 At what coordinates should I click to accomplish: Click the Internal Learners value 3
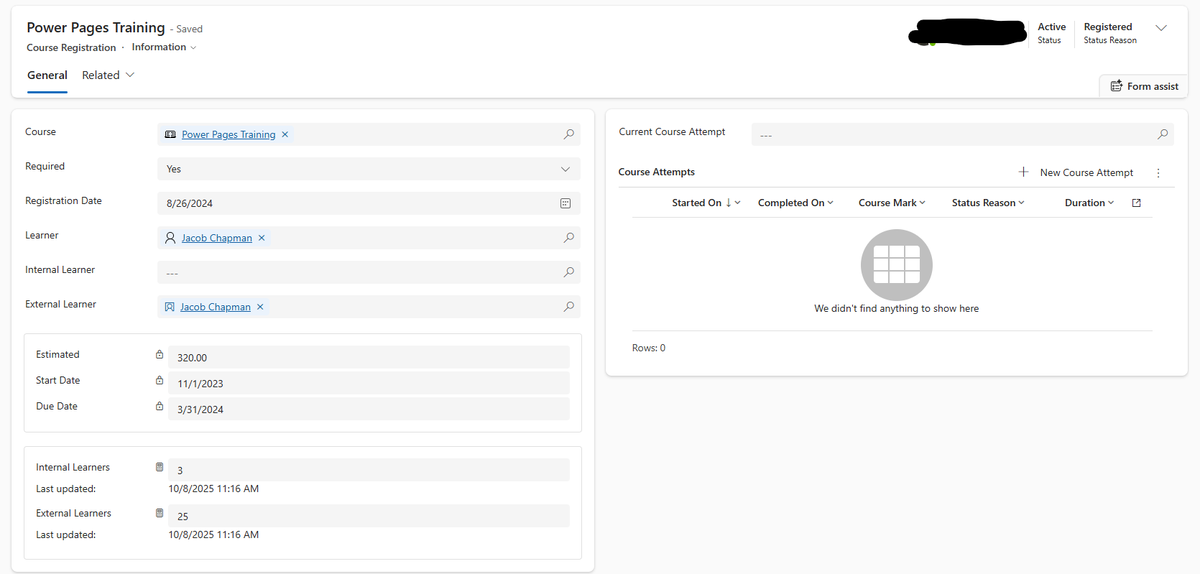click(369, 470)
